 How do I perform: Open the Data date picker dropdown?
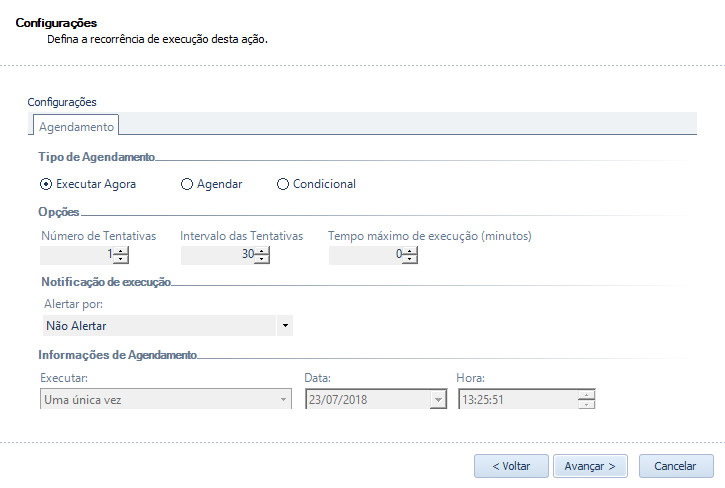pos(437,400)
